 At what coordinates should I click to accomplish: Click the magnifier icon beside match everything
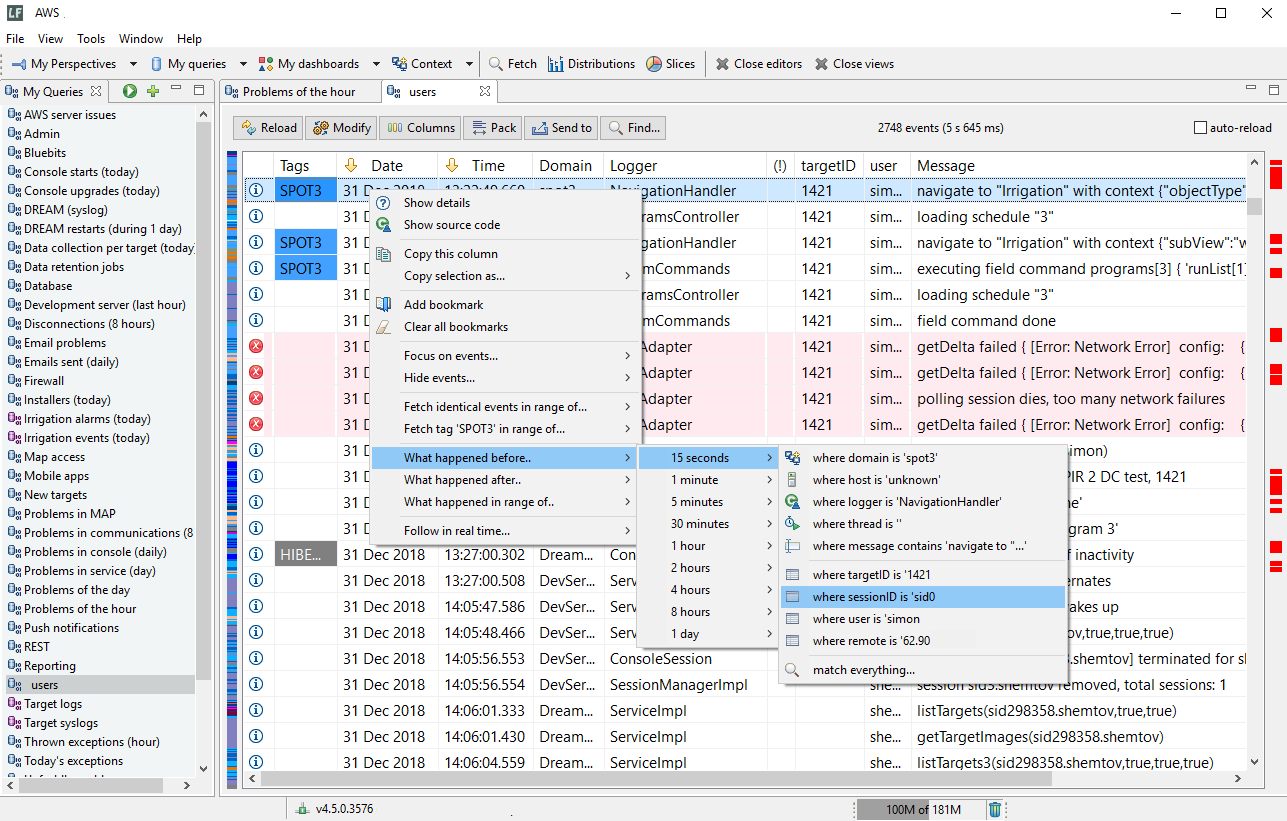[x=793, y=670]
